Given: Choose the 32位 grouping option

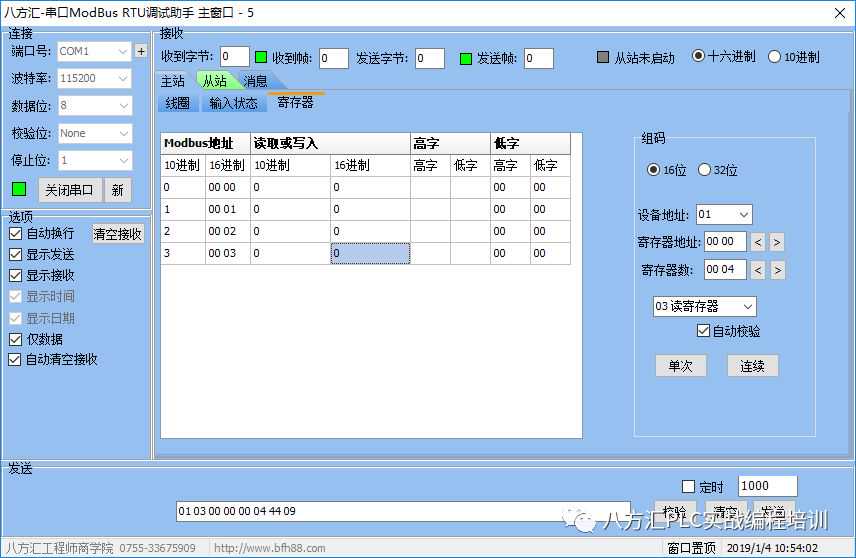Looking at the screenshot, I should click(704, 170).
